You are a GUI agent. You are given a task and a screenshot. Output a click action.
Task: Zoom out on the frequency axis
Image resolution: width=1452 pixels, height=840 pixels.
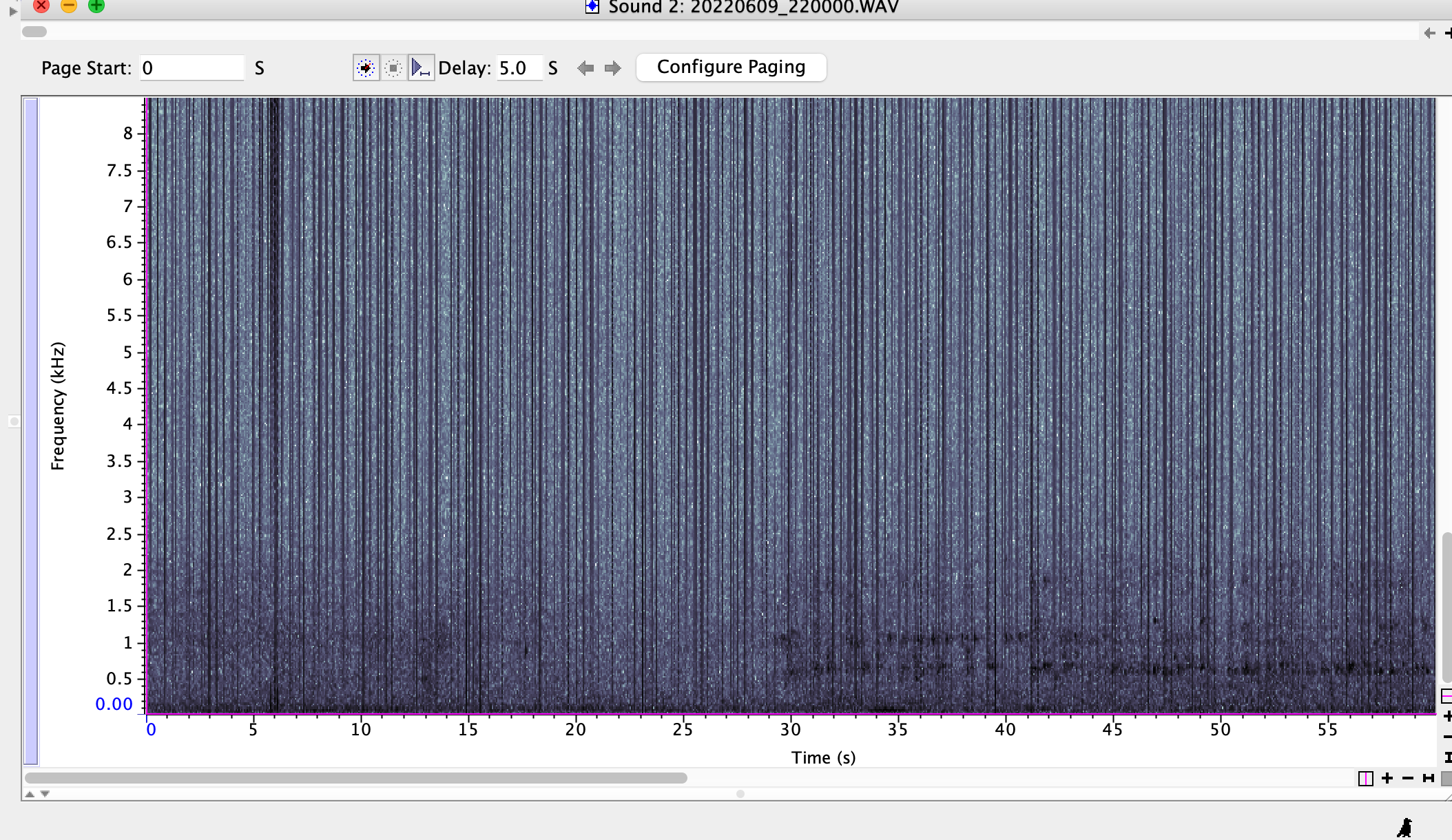coord(1447,737)
